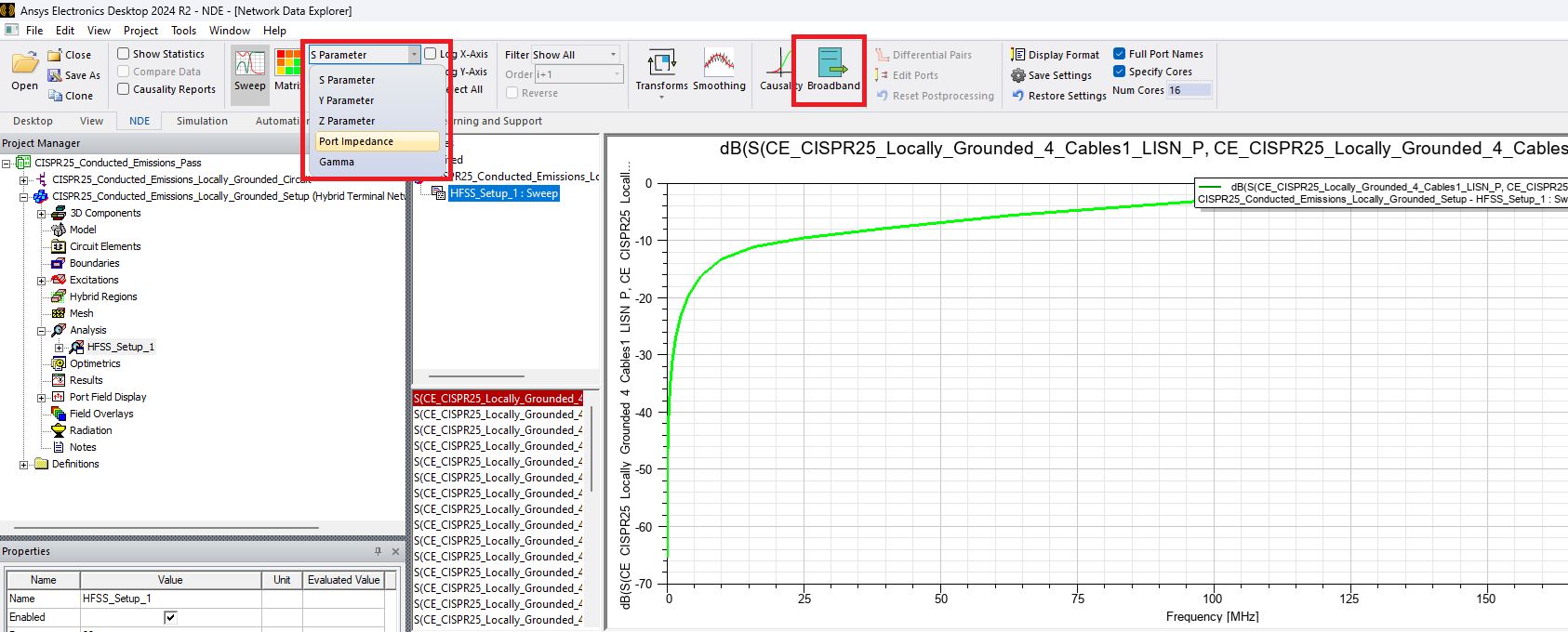This screenshot has width=1568, height=632.
Task: Select Circuit Elements node
Action: pyautogui.click(x=105, y=246)
